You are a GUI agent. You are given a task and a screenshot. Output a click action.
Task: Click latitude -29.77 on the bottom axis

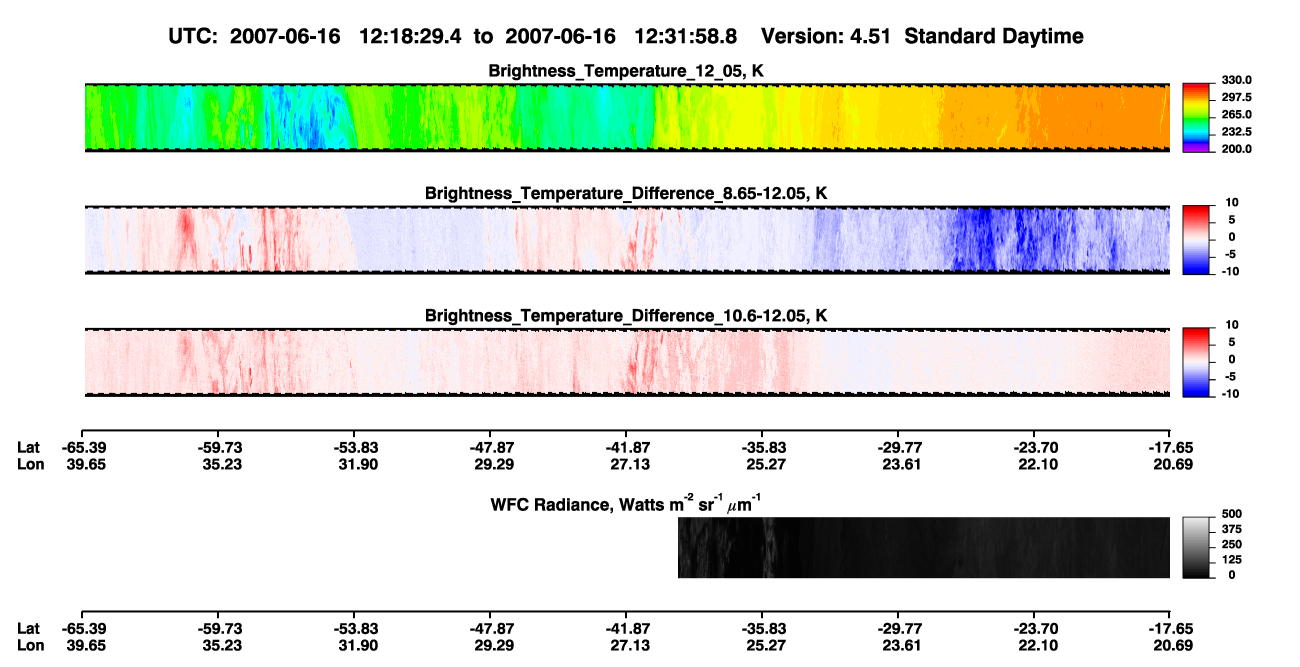coord(898,628)
